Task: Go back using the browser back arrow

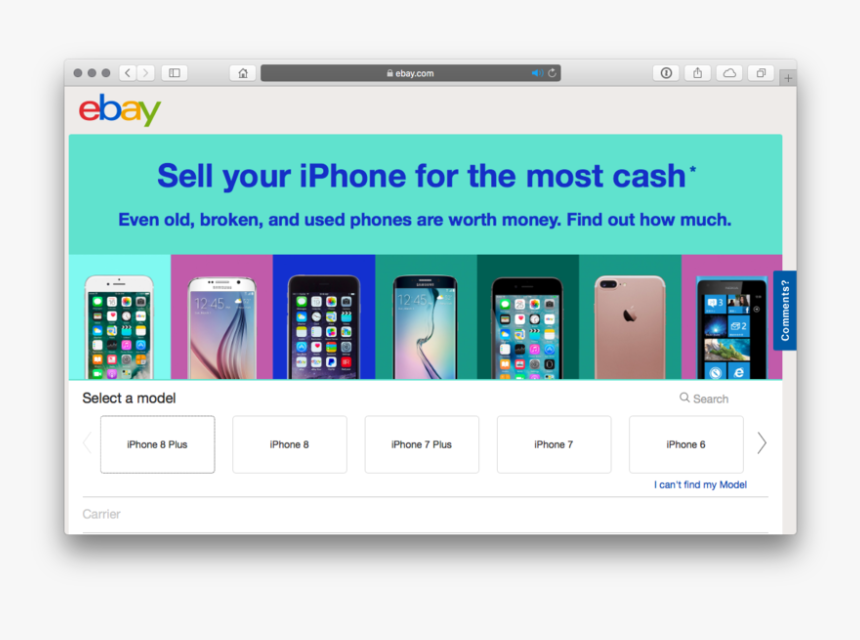Action: click(128, 73)
